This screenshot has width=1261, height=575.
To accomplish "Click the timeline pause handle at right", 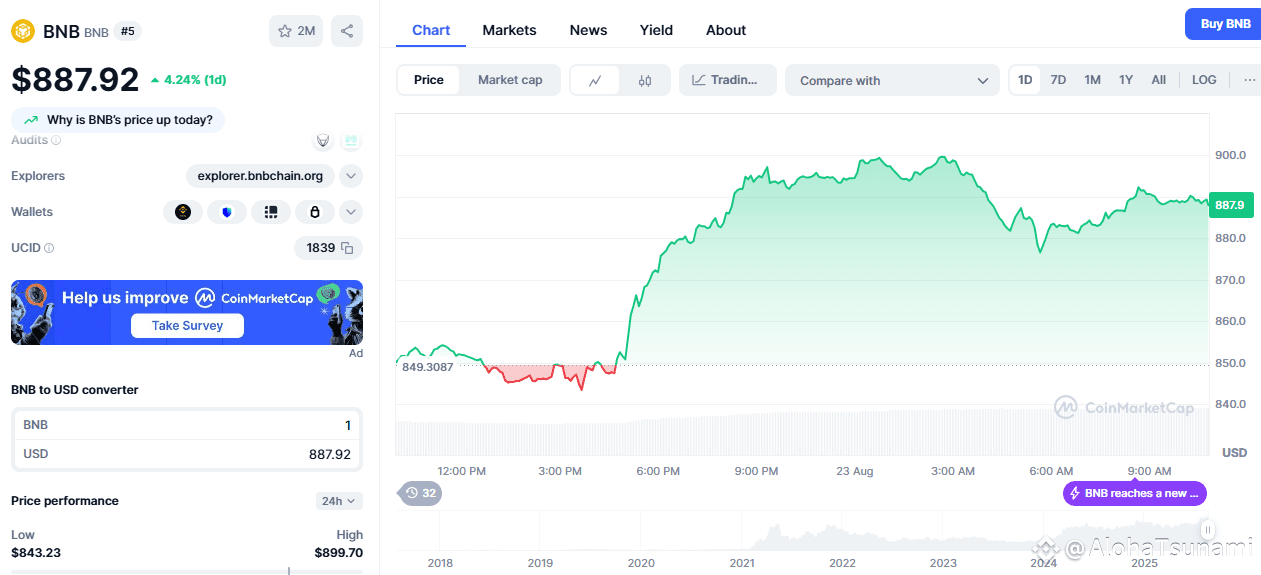I will pos(1208,530).
